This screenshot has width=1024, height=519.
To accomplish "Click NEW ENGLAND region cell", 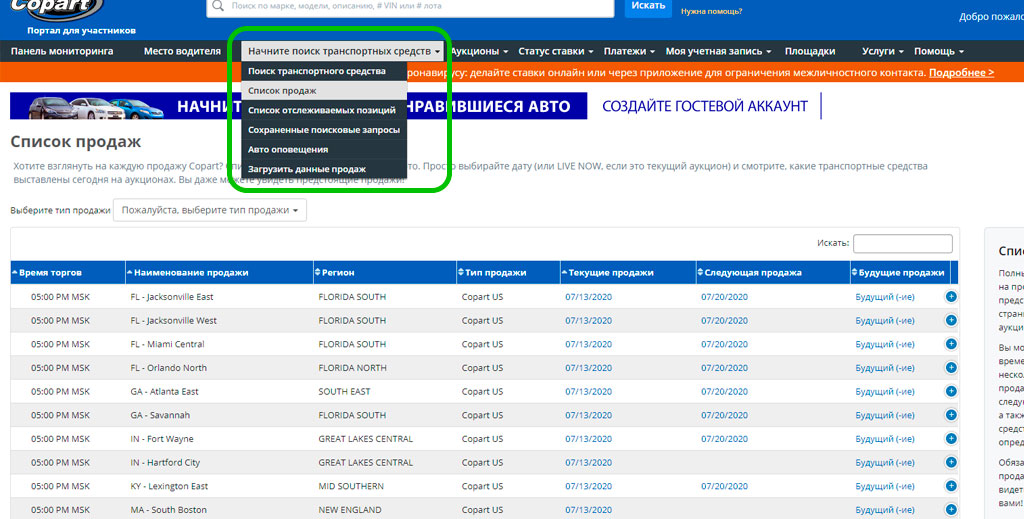I will coord(350,510).
